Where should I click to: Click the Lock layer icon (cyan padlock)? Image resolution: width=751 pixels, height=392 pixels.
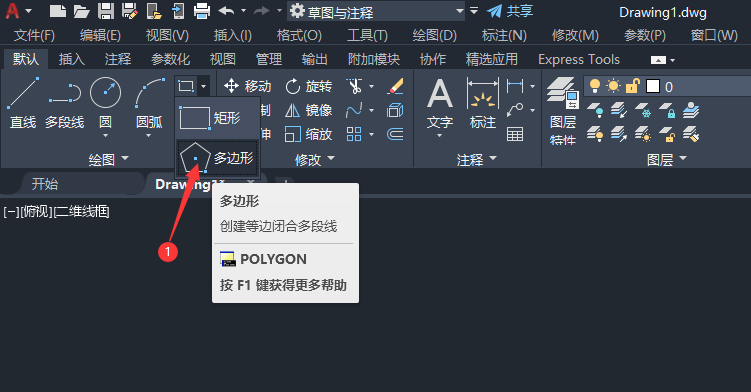pos(667,110)
